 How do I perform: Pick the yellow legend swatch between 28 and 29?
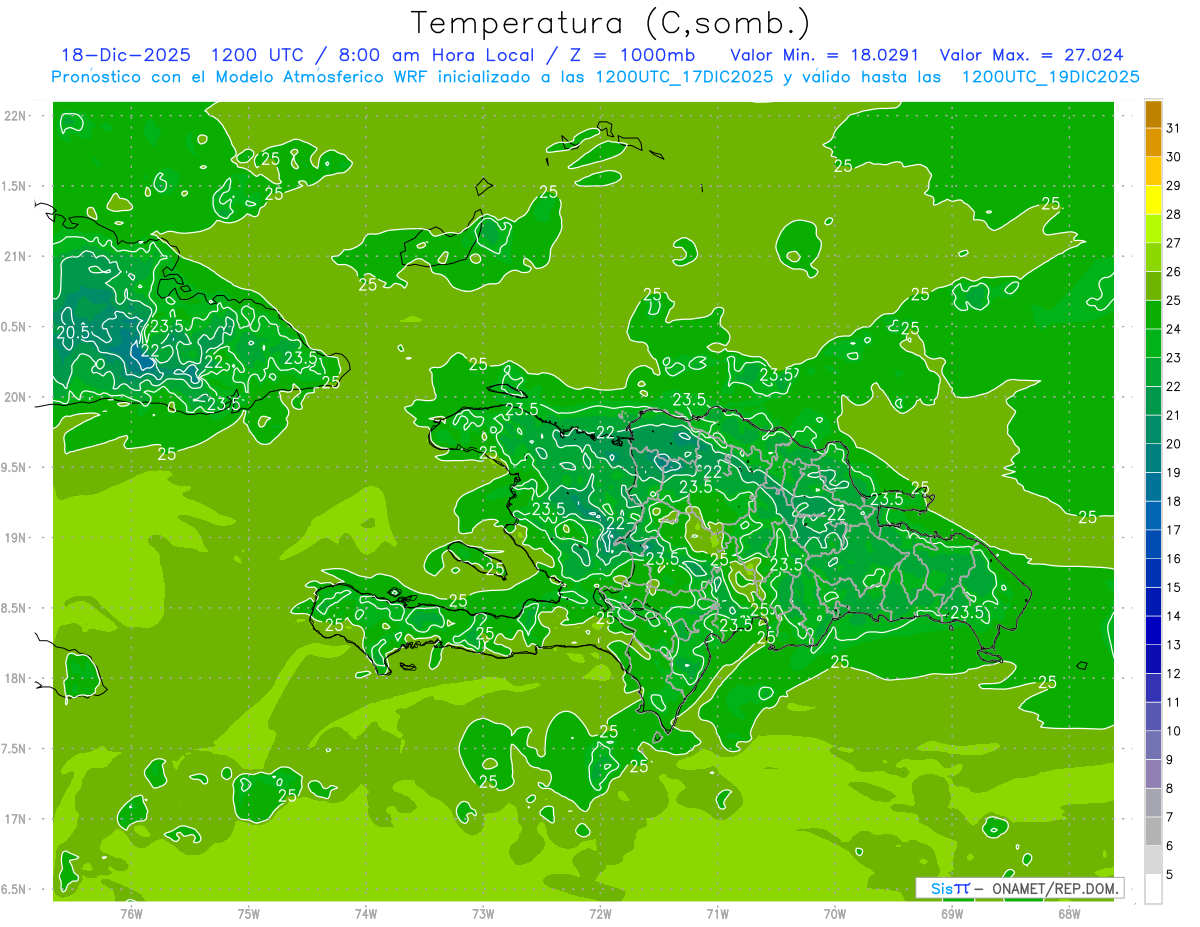point(1153,200)
